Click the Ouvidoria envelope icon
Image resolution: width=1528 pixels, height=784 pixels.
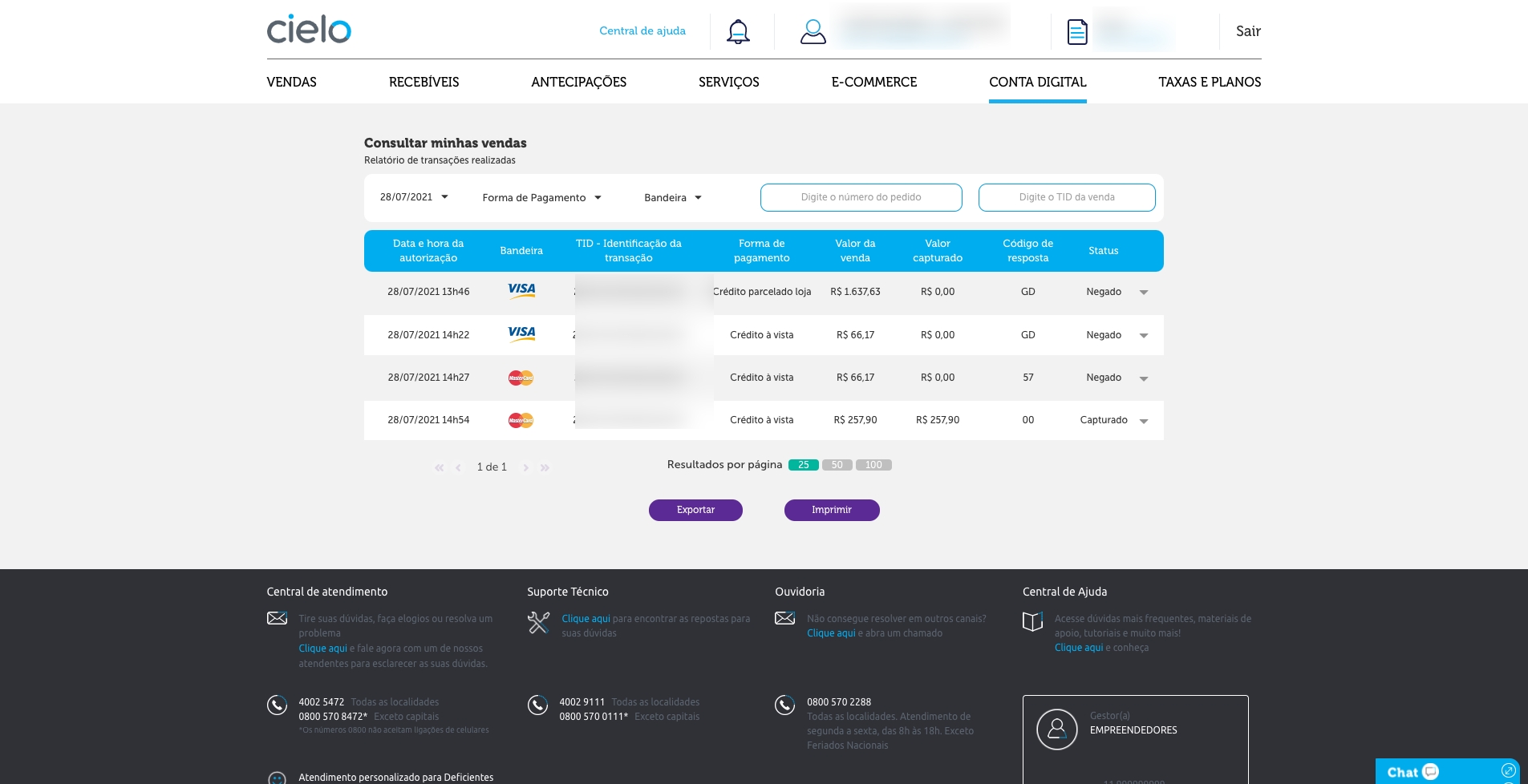coord(784,618)
